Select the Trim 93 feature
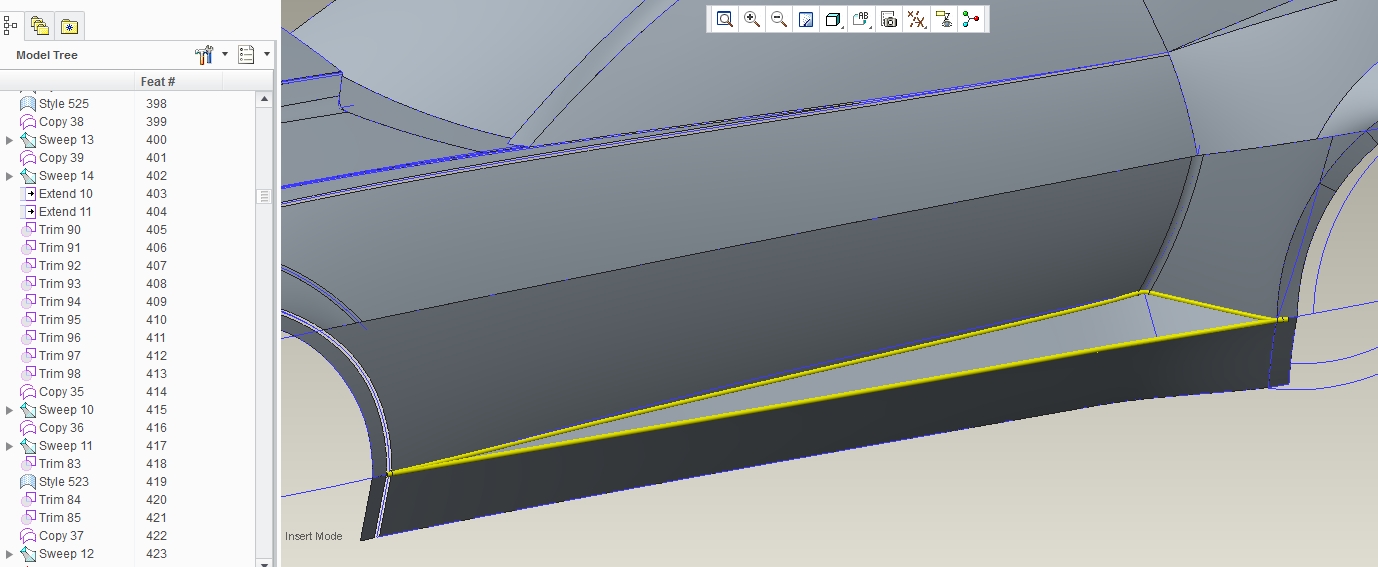 (60, 284)
